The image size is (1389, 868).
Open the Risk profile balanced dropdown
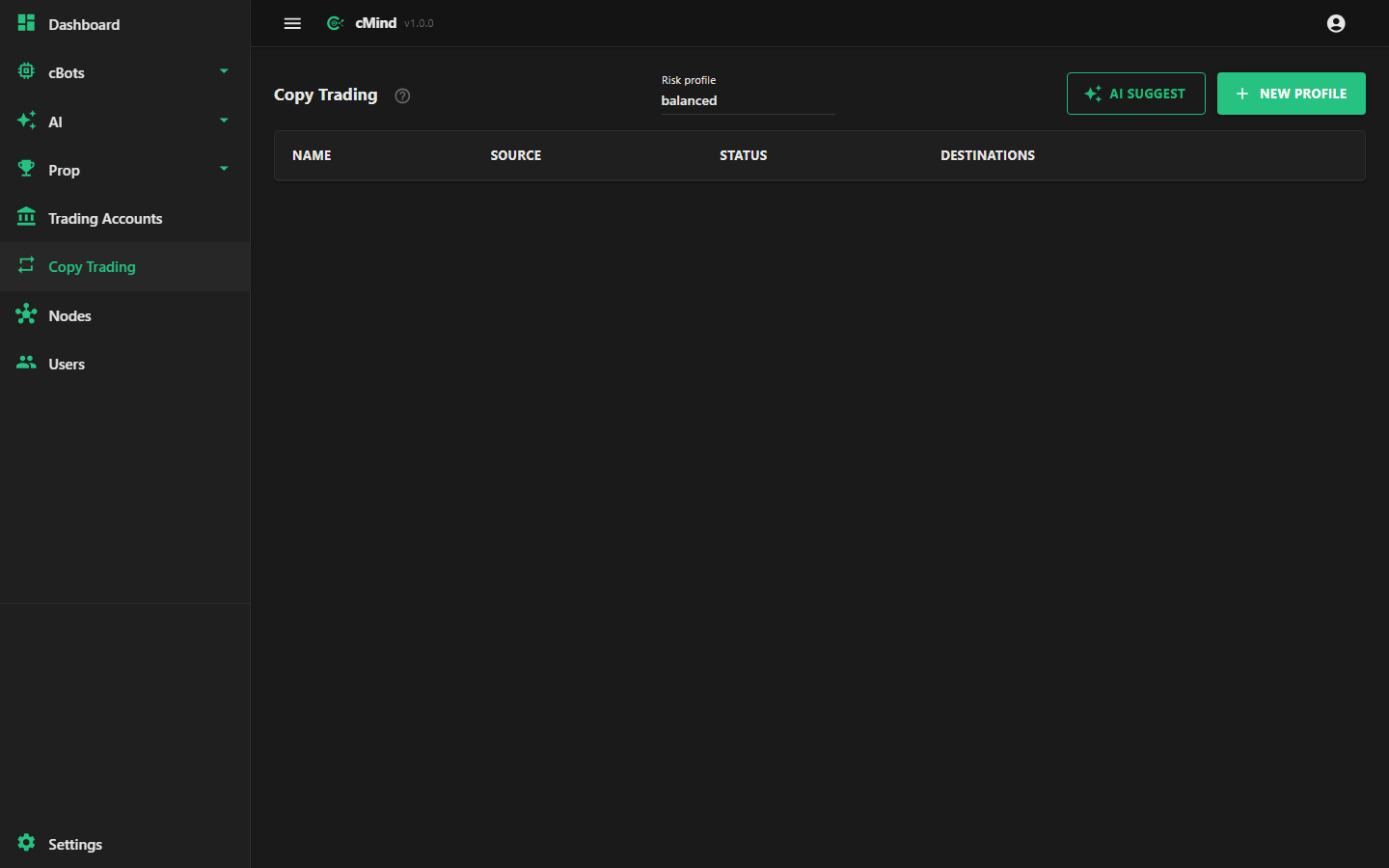click(748, 95)
